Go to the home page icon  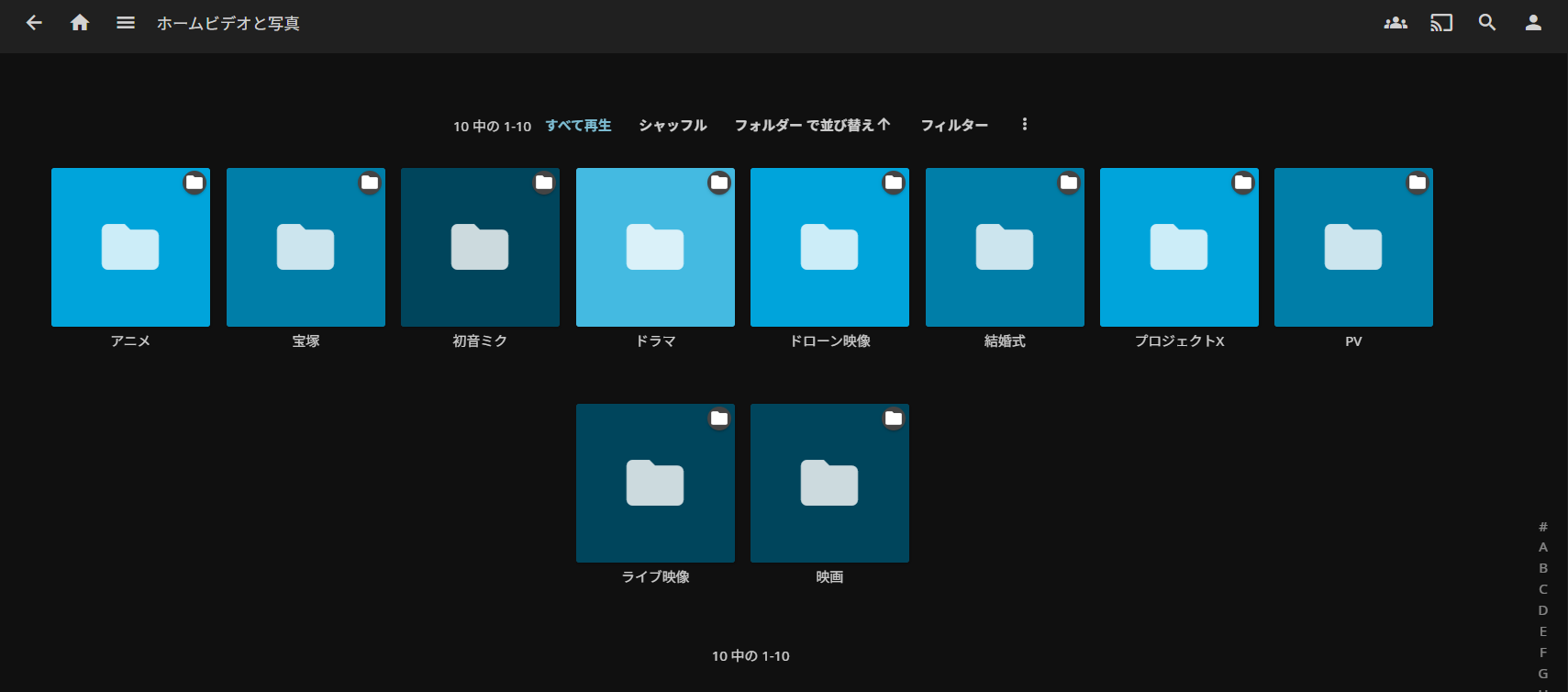[x=80, y=23]
